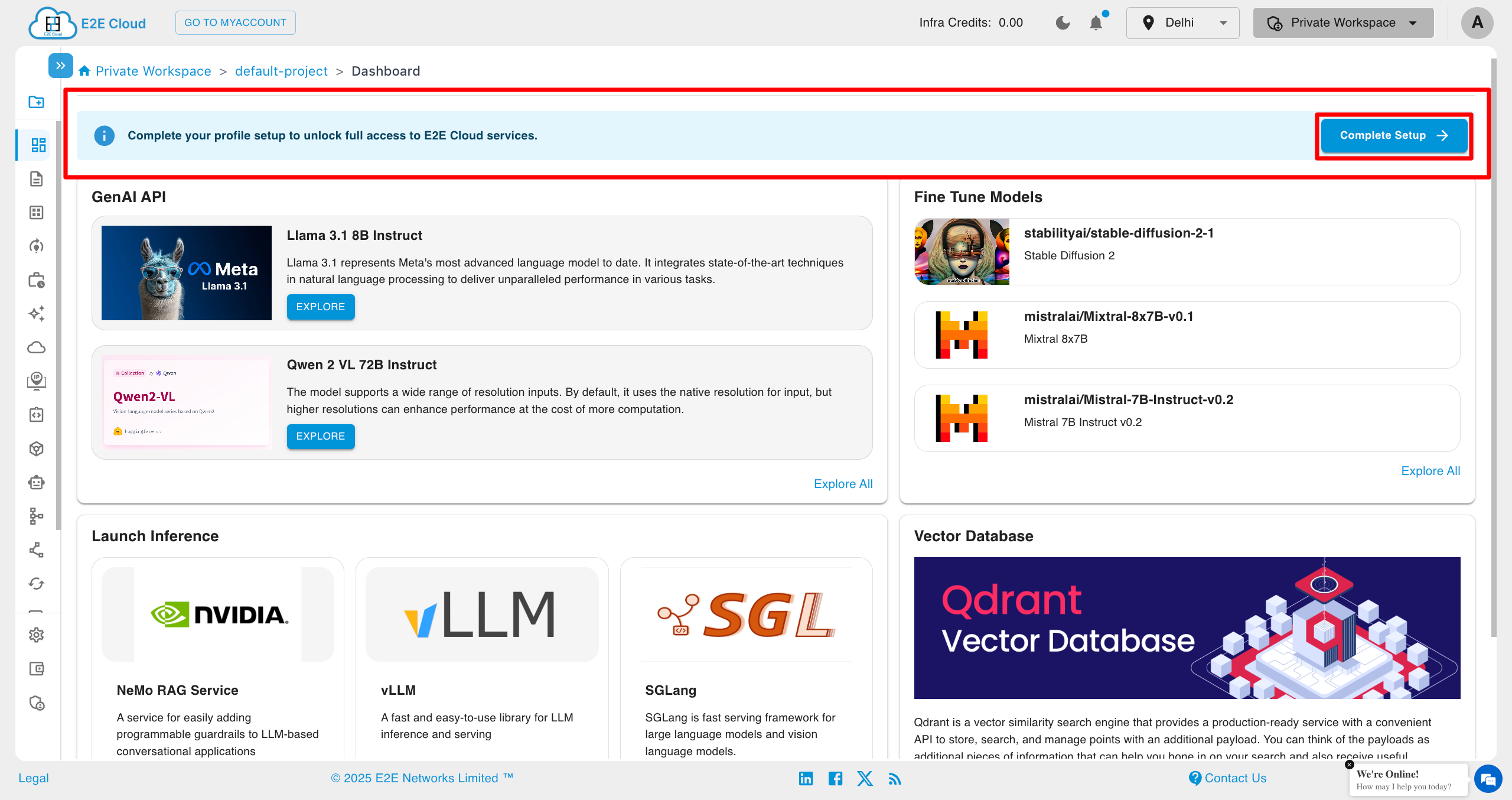
Task: Explore the Llama 3.1 8B Instruct model
Action: 321,307
